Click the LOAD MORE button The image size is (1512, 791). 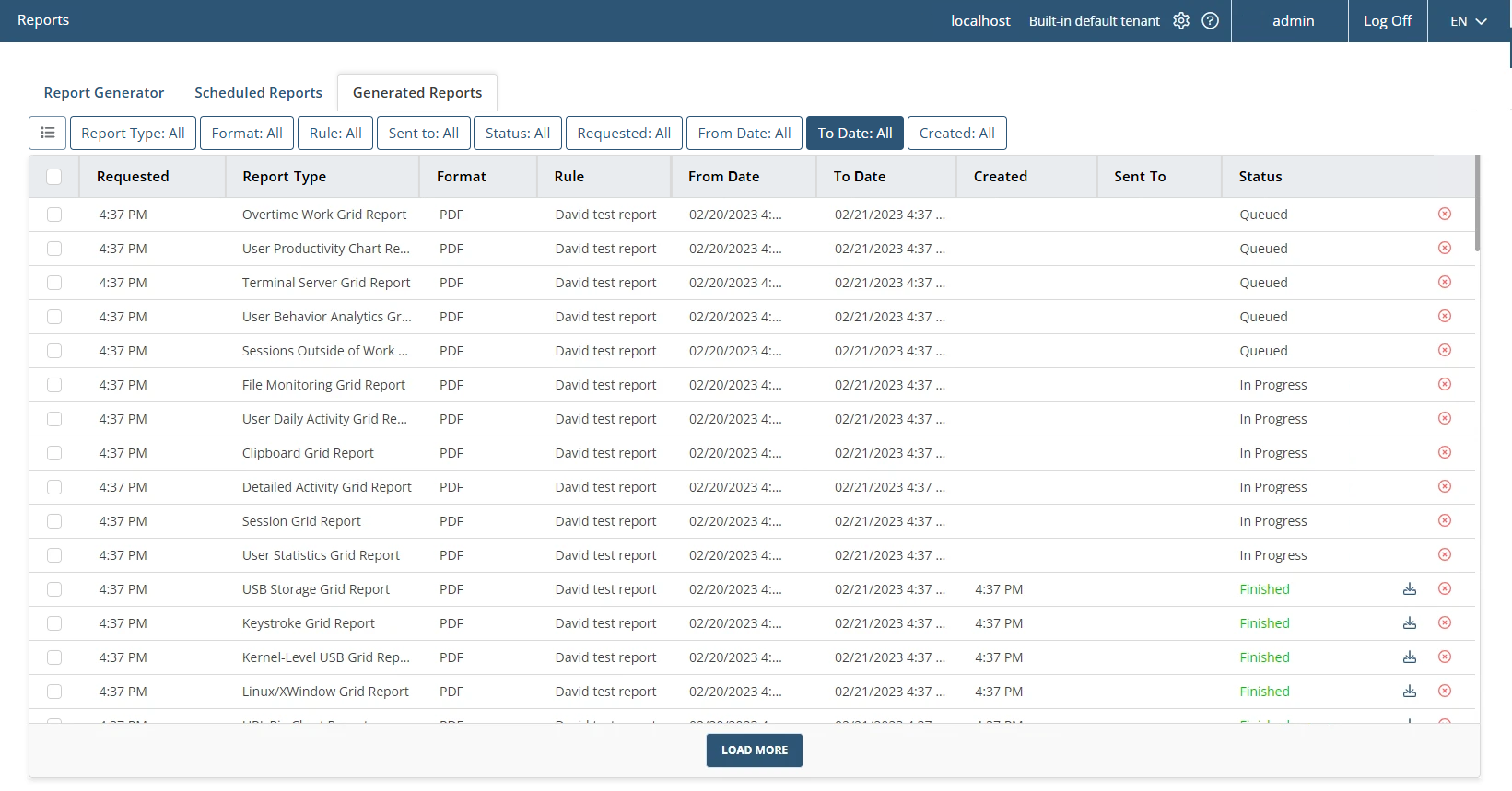(754, 750)
